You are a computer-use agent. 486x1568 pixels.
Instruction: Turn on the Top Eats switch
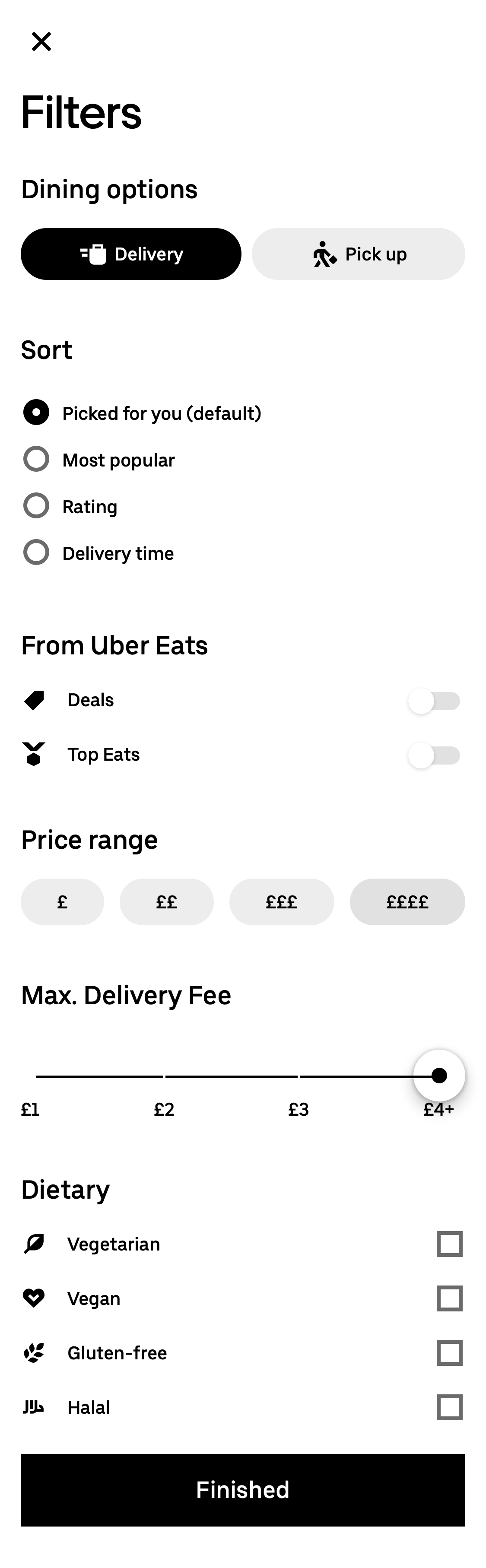pos(434,755)
